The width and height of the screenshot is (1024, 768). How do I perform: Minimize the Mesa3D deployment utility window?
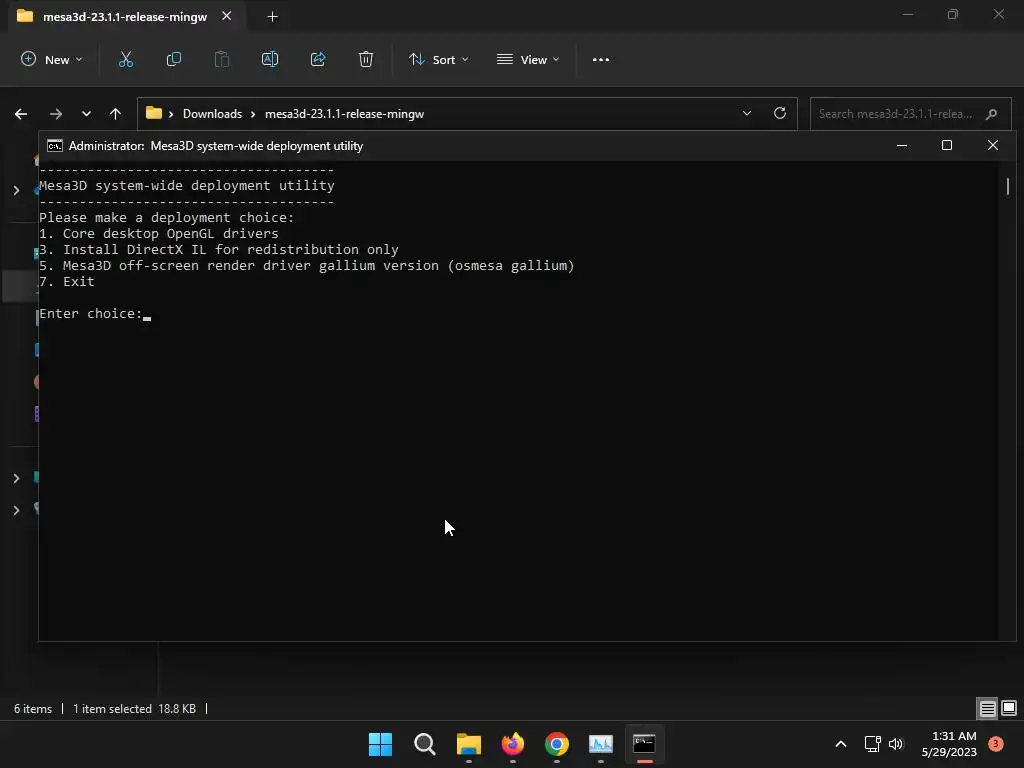pos(902,145)
